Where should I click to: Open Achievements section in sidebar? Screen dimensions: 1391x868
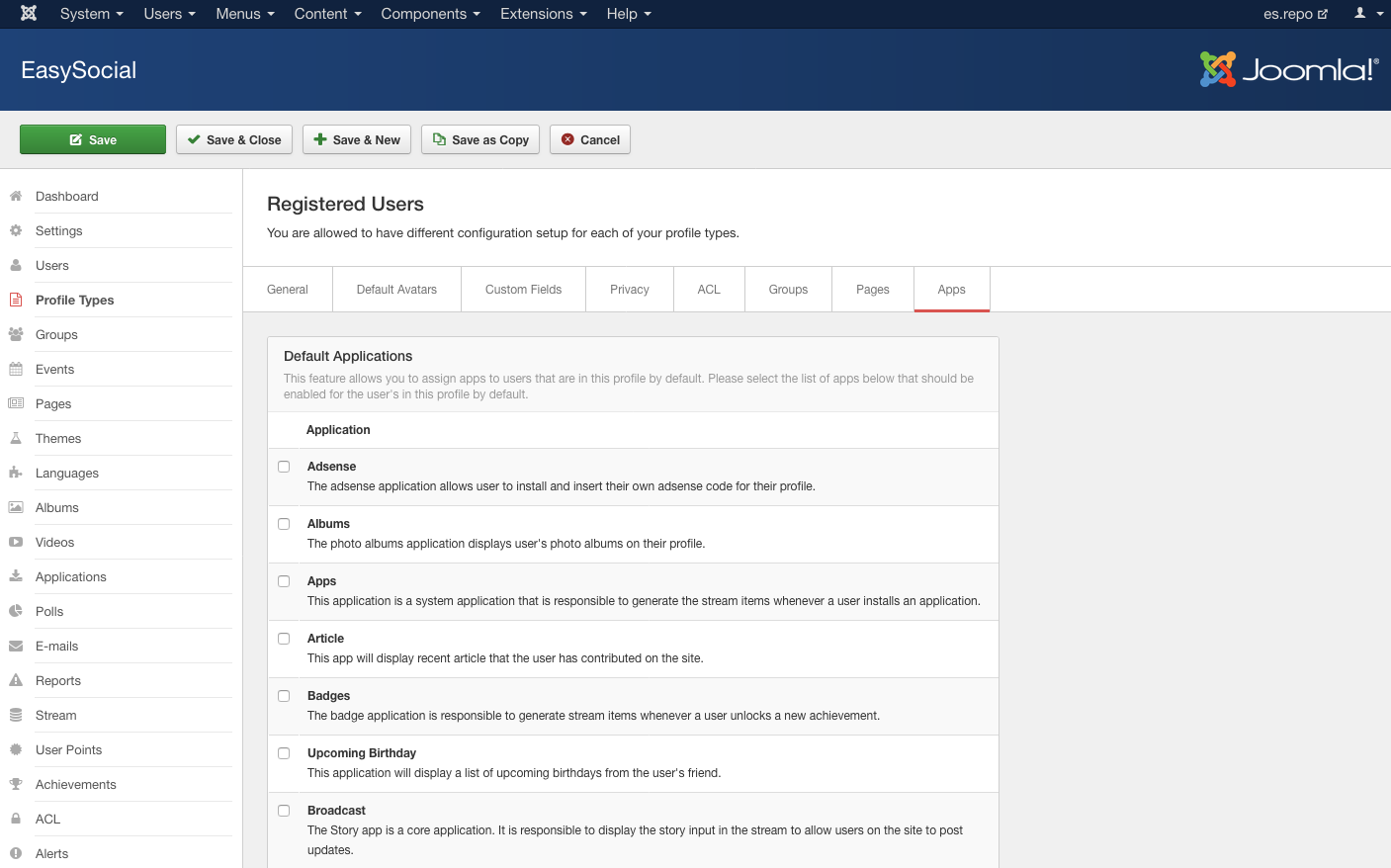point(75,784)
